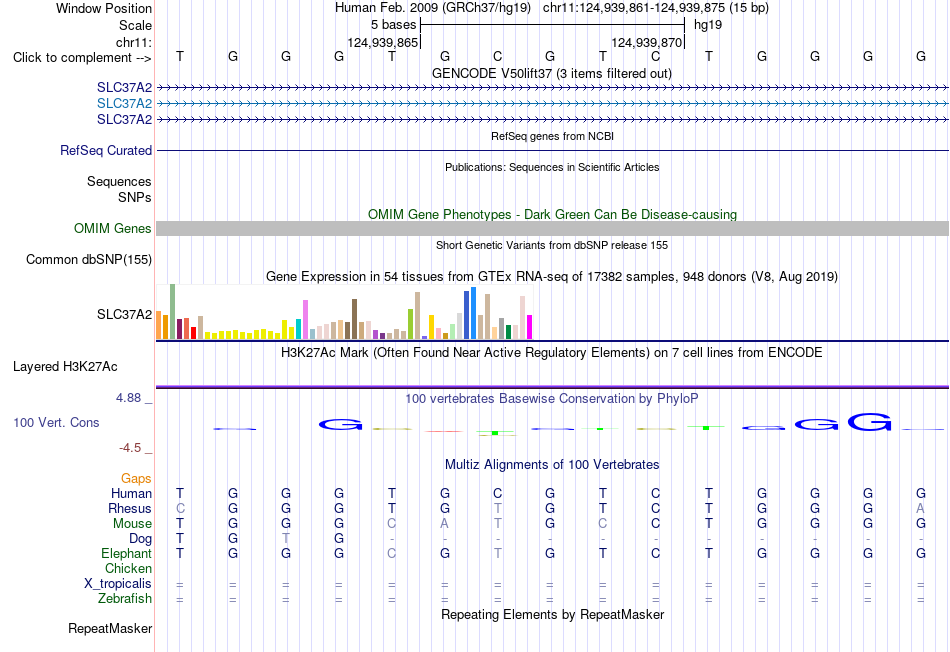Screen dimensions: 950x652
Task: Click the faded A base in Rhesus row
Action: pyautogui.click(x=920, y=508)
